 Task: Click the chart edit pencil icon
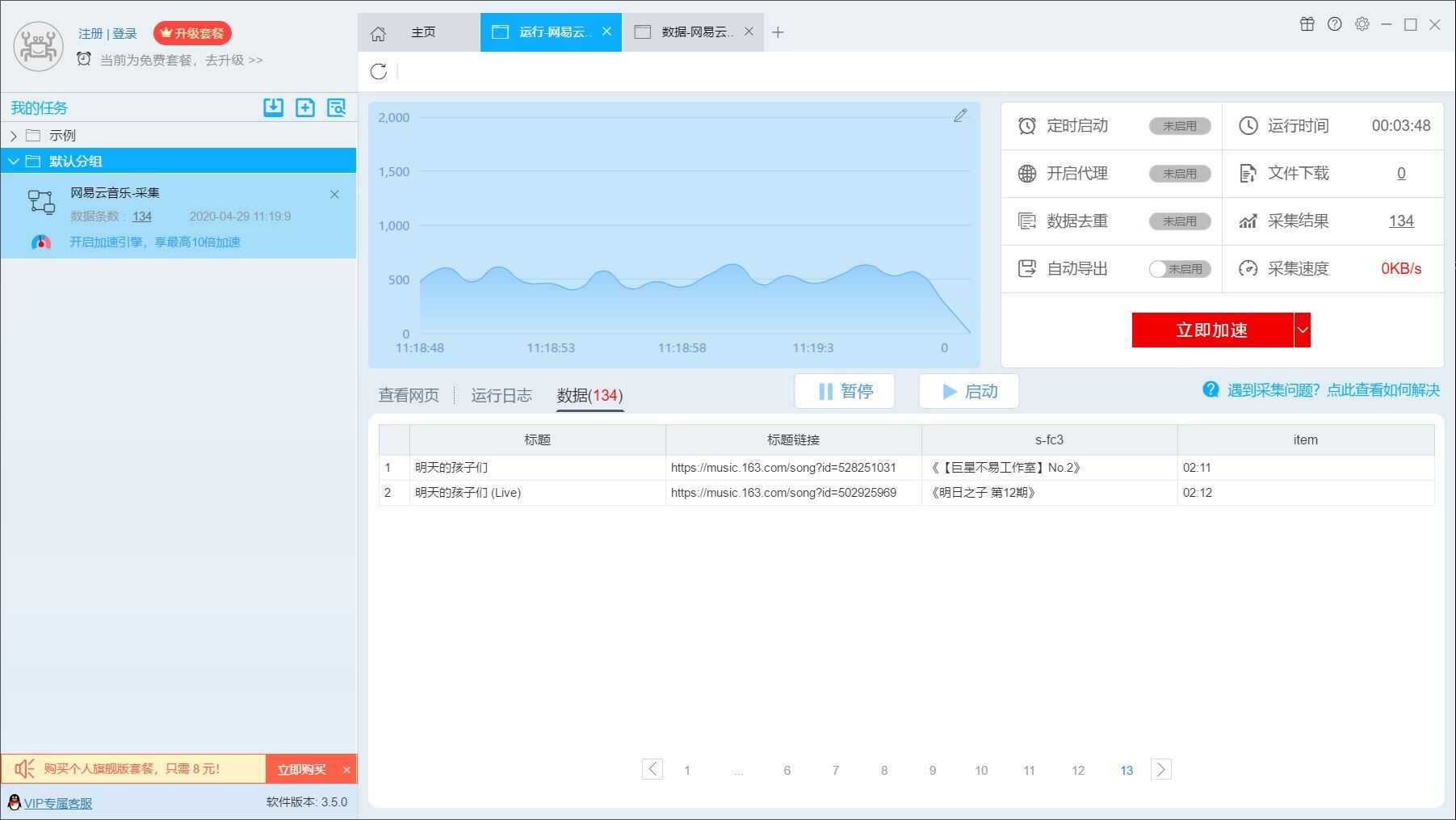[960, 116]
